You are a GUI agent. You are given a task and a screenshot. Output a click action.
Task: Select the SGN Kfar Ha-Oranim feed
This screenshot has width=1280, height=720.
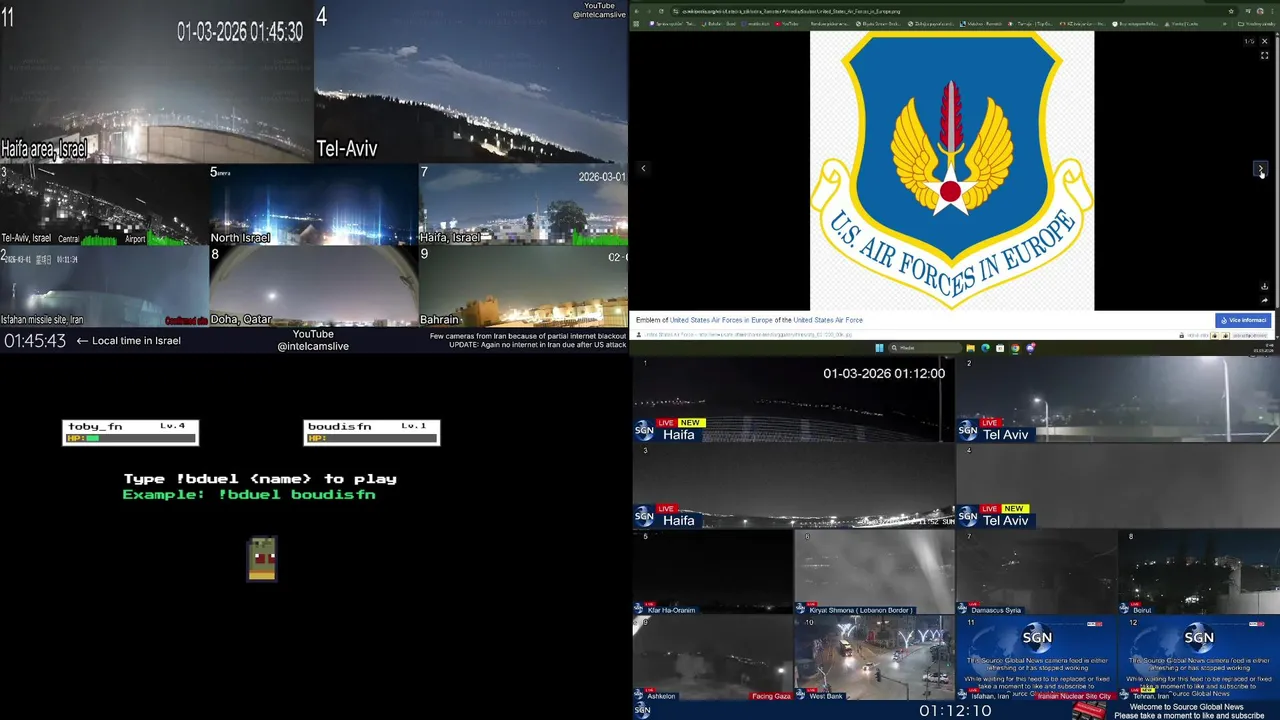click(712, 572)
